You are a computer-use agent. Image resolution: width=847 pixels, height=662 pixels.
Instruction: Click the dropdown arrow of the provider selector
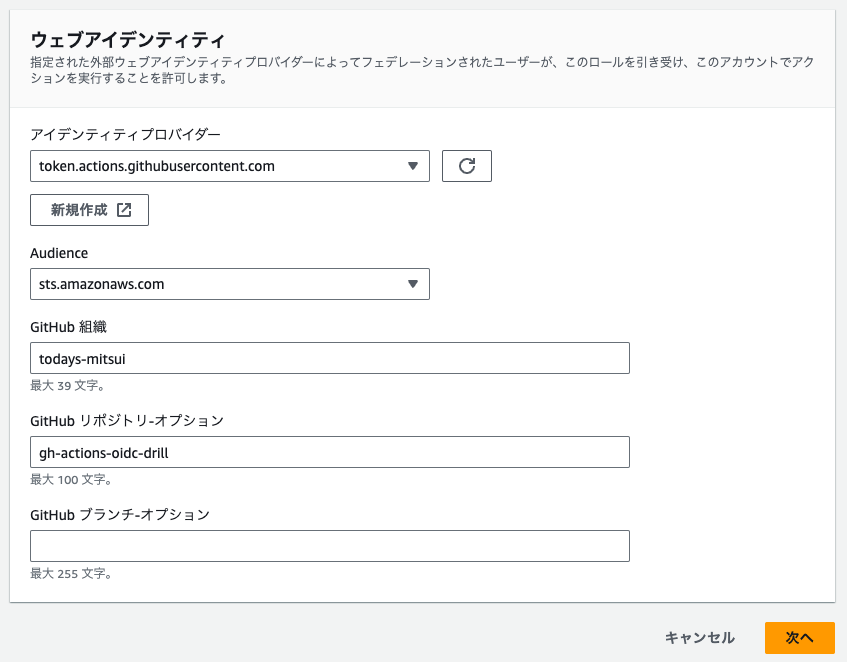coord(414,166)
